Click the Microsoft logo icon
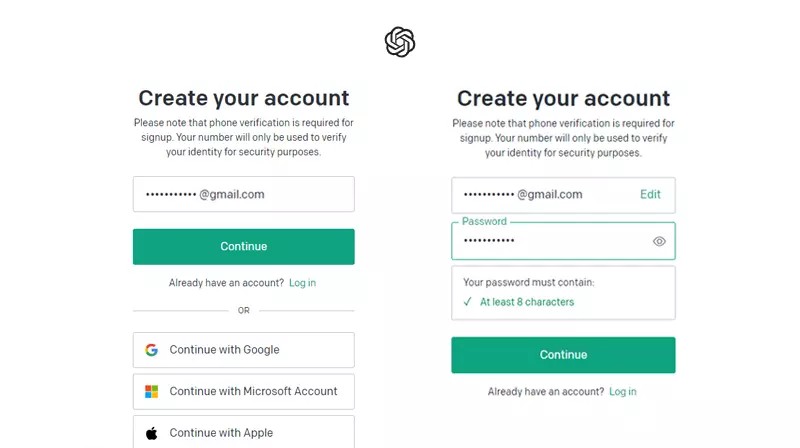The height and width of the screenshot is (448, 800). point(152,392)
